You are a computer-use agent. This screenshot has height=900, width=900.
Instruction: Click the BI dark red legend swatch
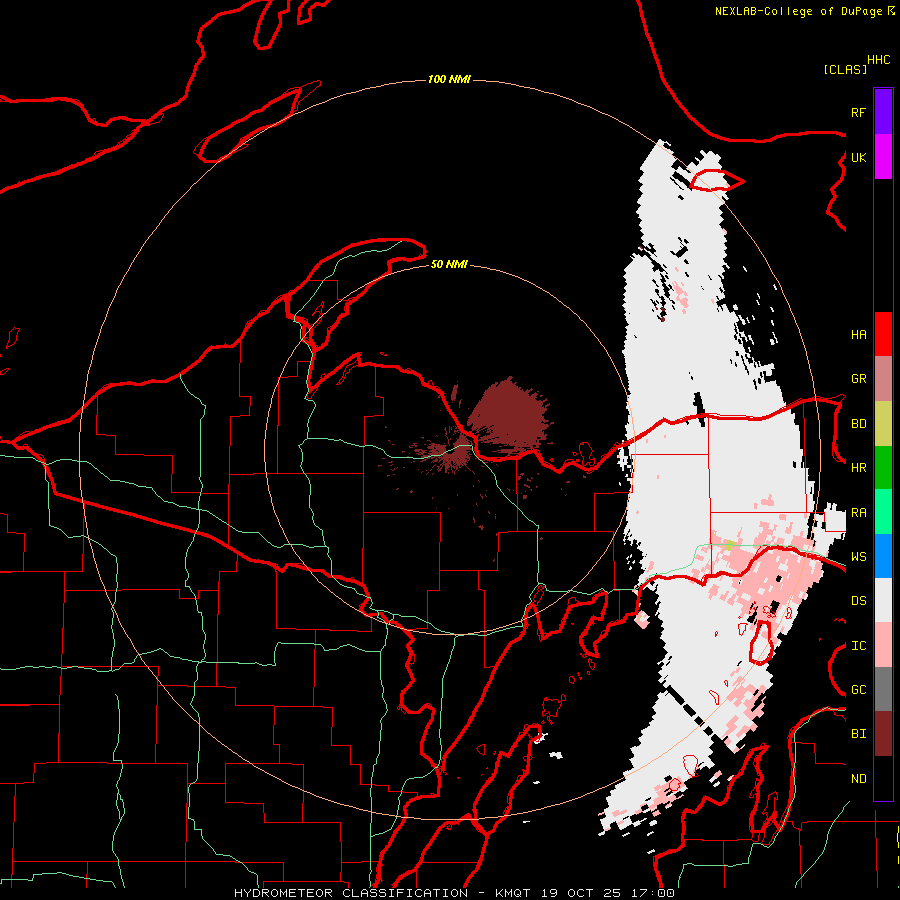(x=883, y=734)
